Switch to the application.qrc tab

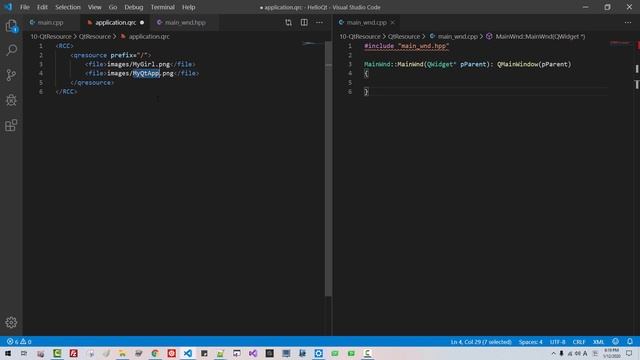[116, 22]
